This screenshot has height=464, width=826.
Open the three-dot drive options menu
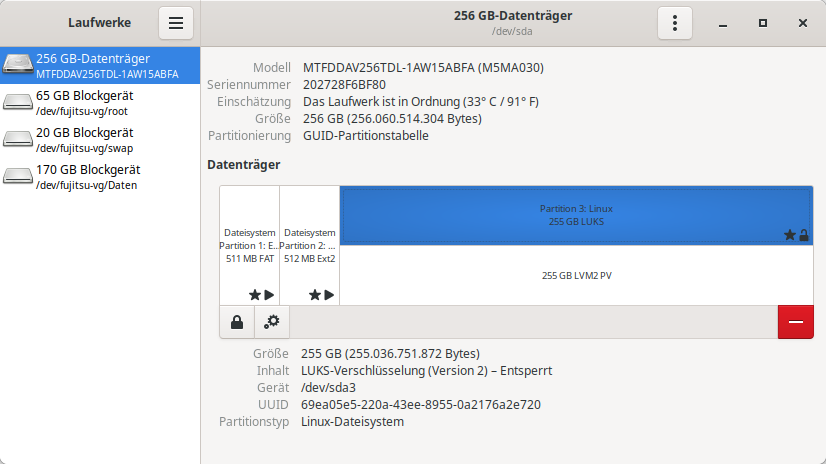(x=675, y=23)
